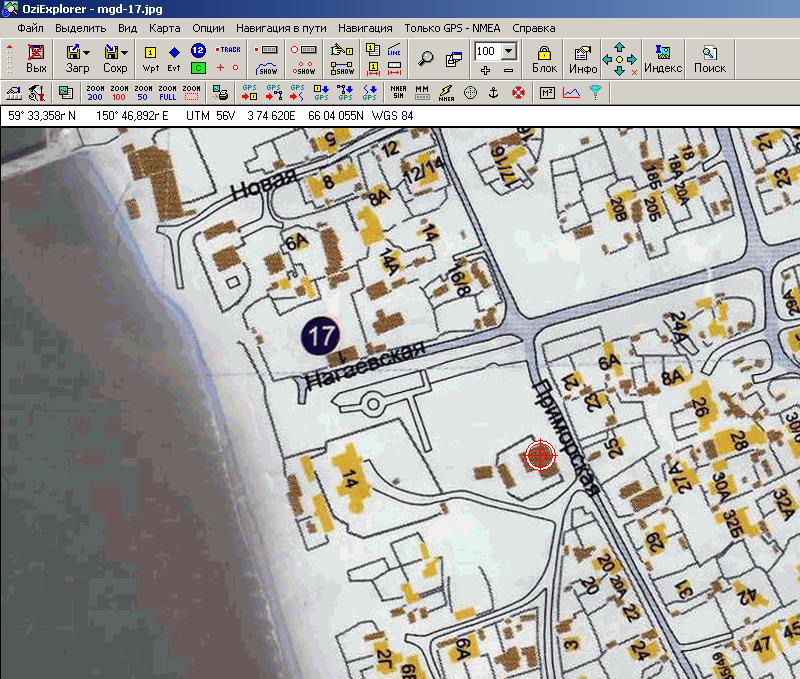This screenshot has width=800, height=679.
Task: Toggle the Блок map lock button
Action: [x=544, y=59]
